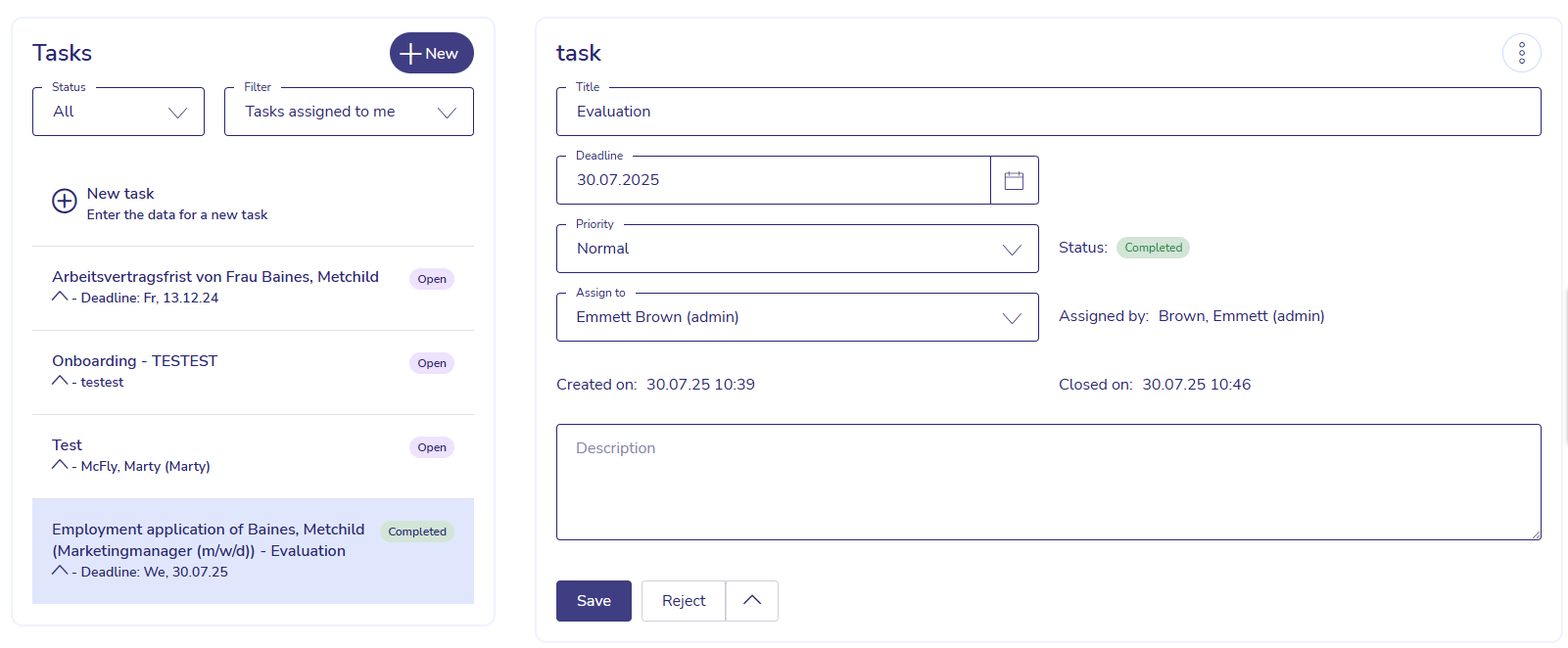This screenshot has height=648, width=1568.
Task: Open the calendar date picker icon
Action: point(1014,180)
